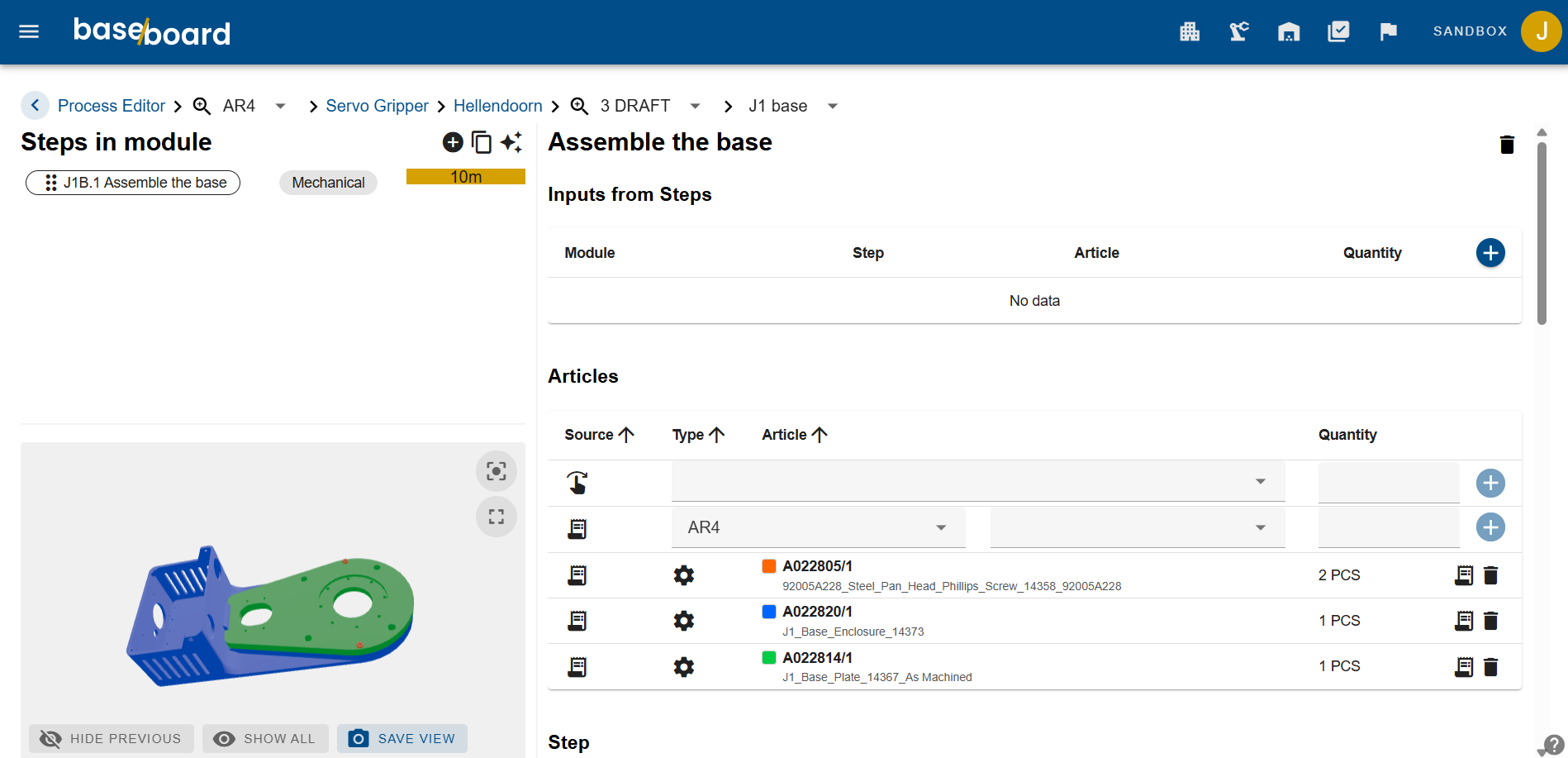The width and height of the screenshot is (1568, 758).
Task: Open the BOM article dropdown next to AR4
Action: coord(1138,527)
